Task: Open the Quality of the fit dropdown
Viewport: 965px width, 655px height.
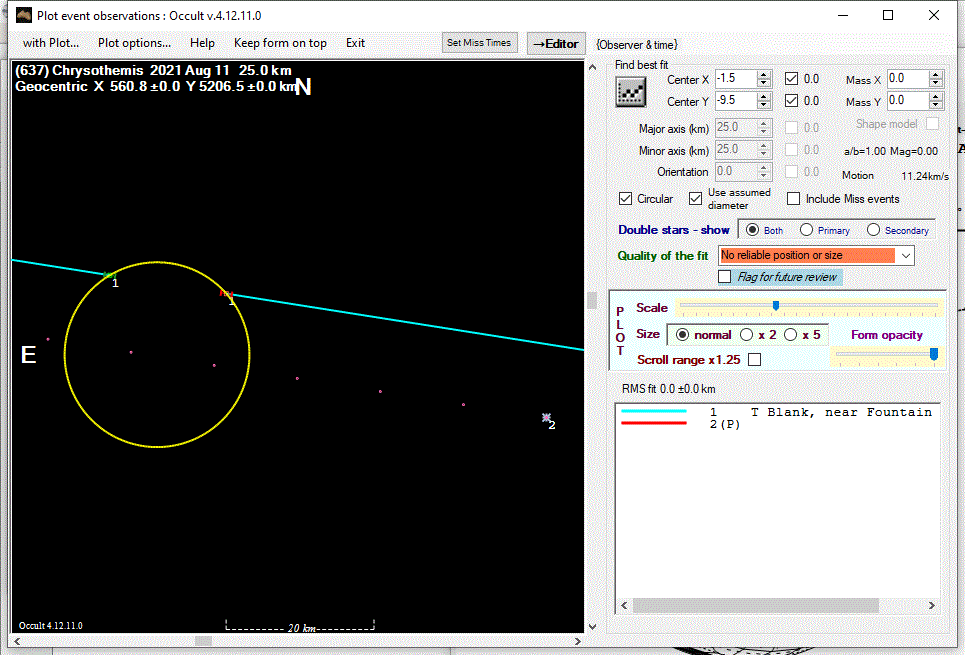Action: tap(905, 256)
